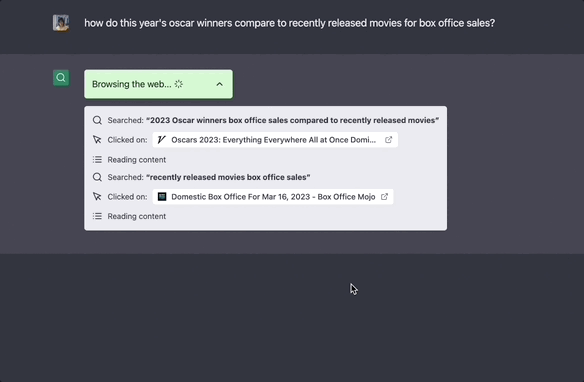The height and width of the screenshot is (382, 584).
Task: Click the user avatar thumbnail
Action: (x=61, y=23)
